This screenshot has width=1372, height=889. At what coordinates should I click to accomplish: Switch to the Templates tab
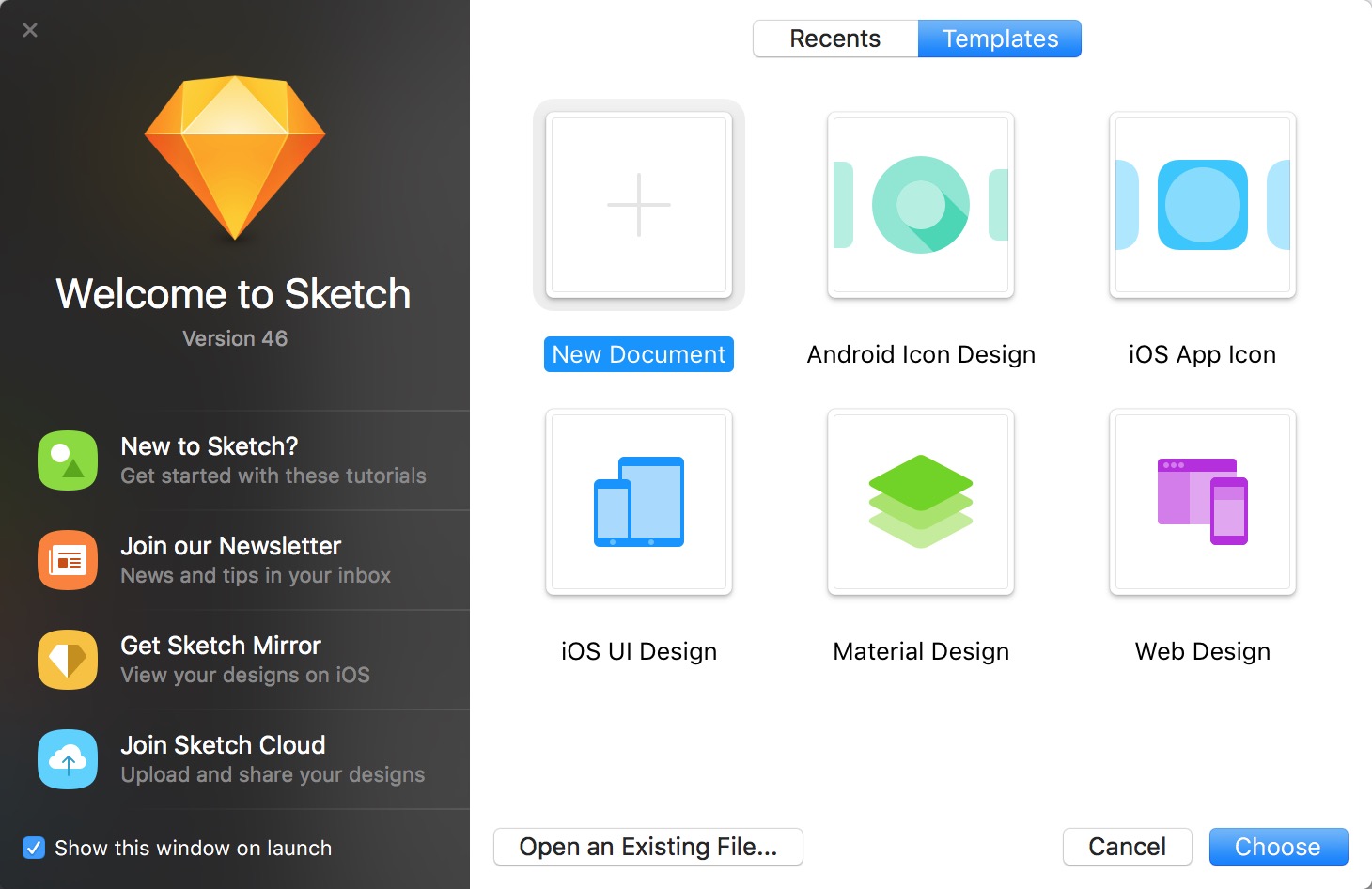click(x=1000, y=39)
